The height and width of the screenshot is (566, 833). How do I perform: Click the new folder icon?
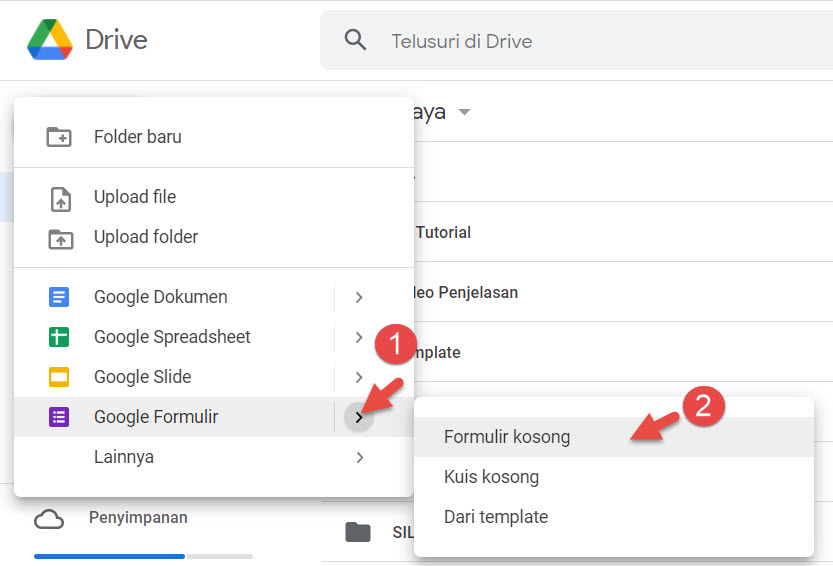[59, 137]
